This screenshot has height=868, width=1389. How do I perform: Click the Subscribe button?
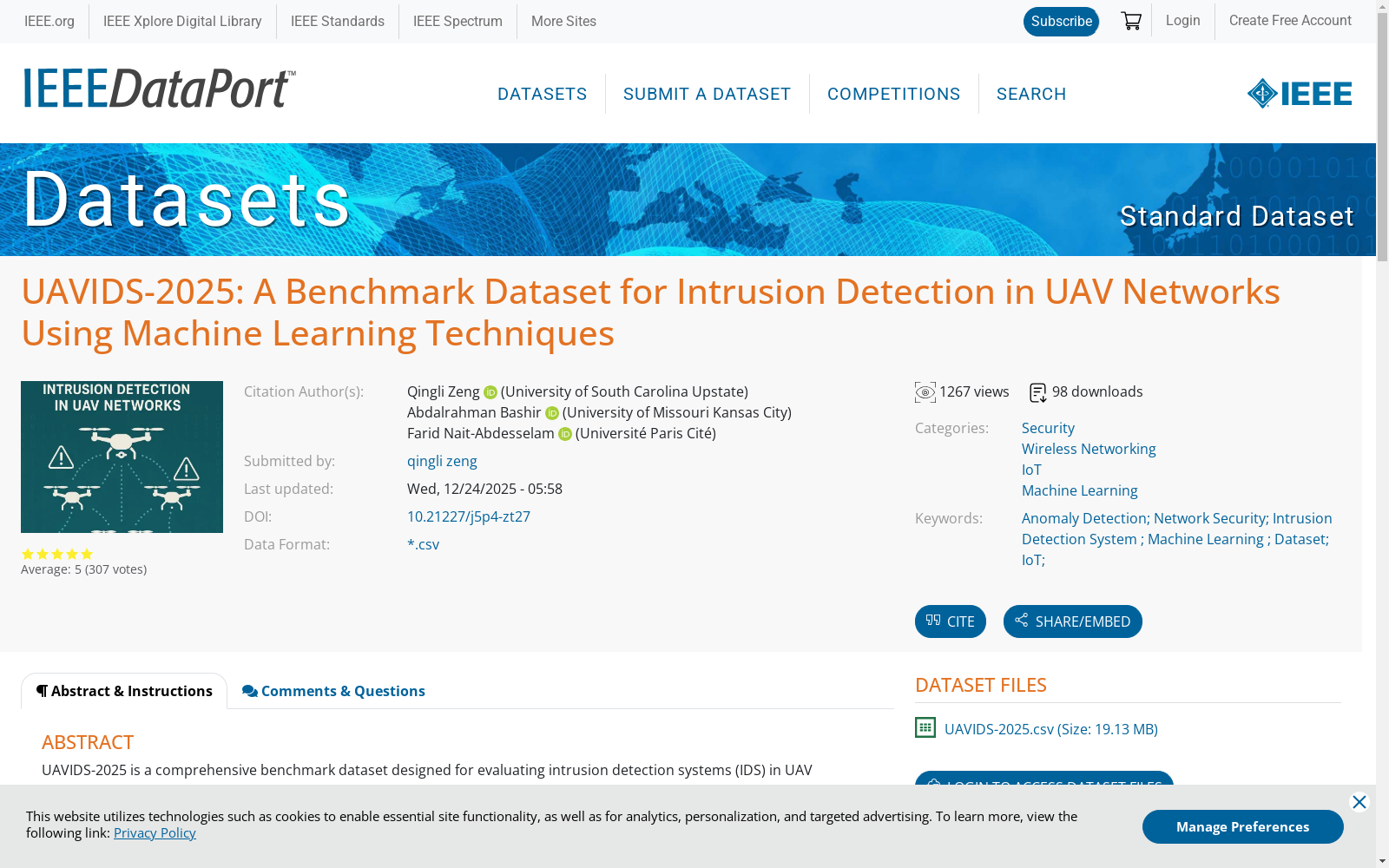coord(1061,22)
